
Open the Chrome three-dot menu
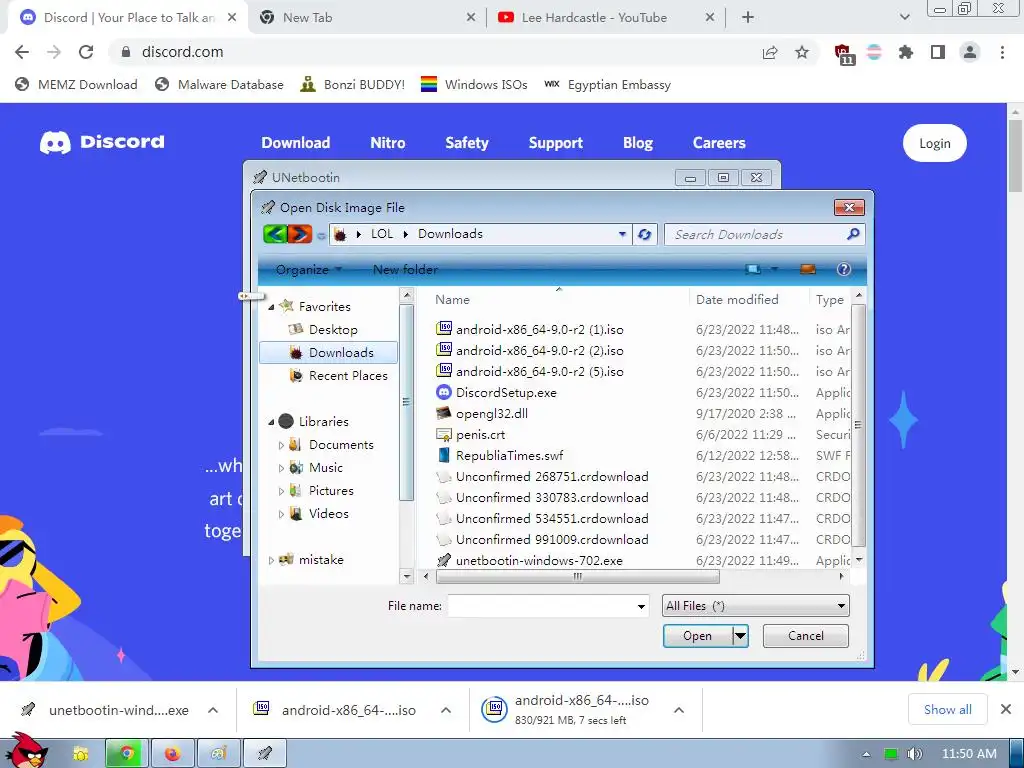pyautogui.click(x=1002, y=52)
